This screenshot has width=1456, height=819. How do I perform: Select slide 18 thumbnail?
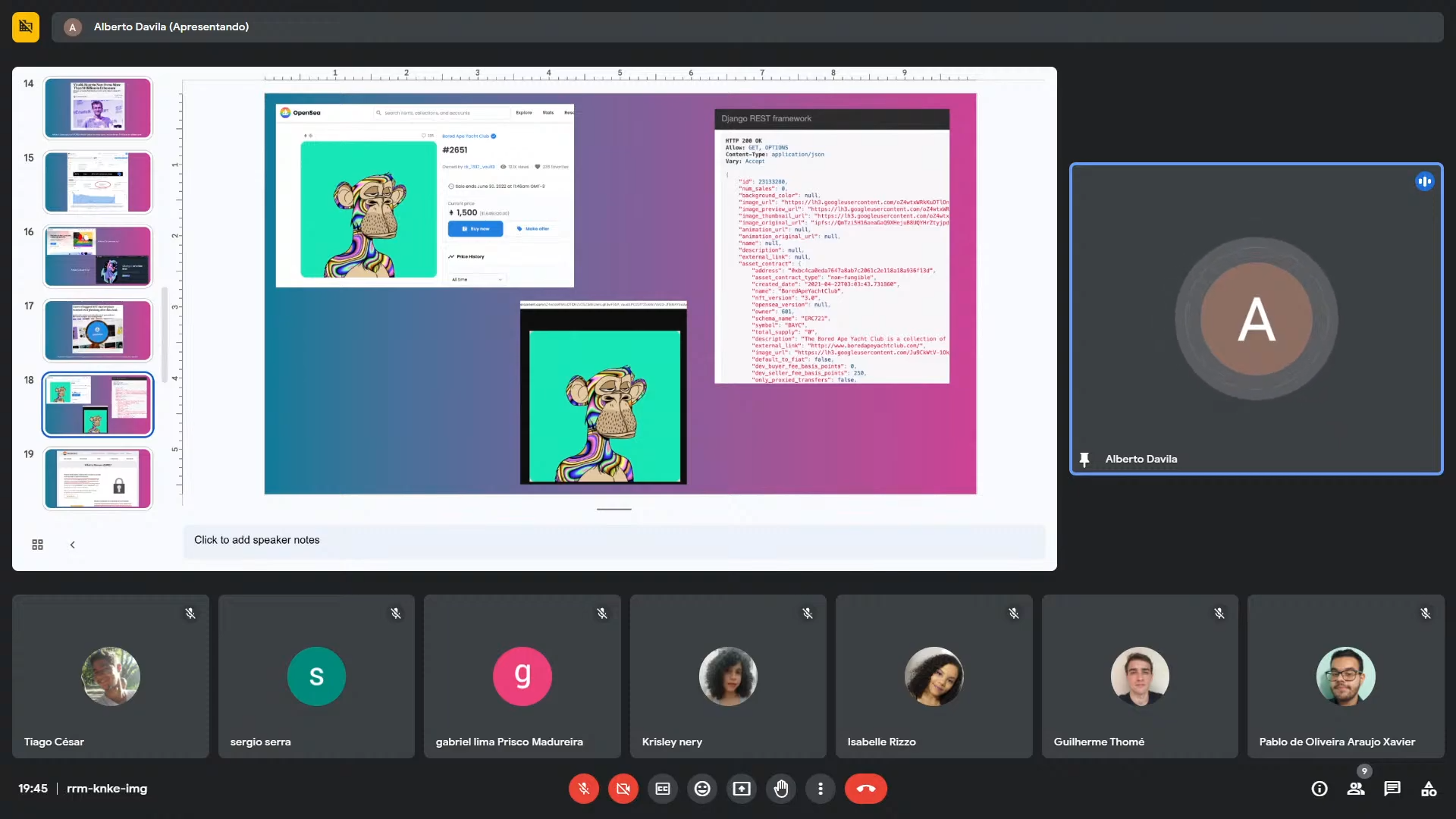[98, 404]
